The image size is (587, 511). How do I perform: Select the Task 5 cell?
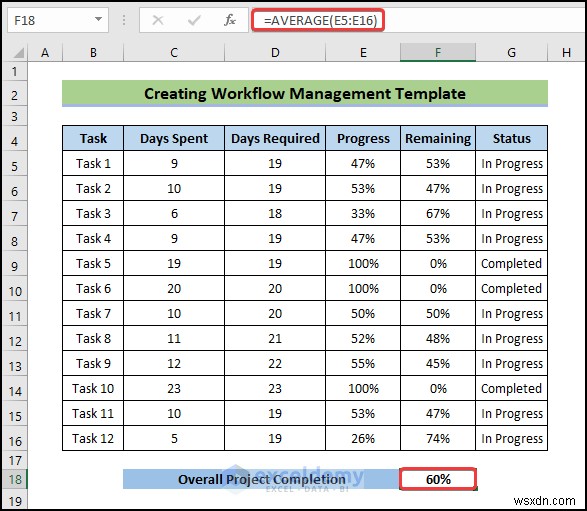[x=93, y=264]
